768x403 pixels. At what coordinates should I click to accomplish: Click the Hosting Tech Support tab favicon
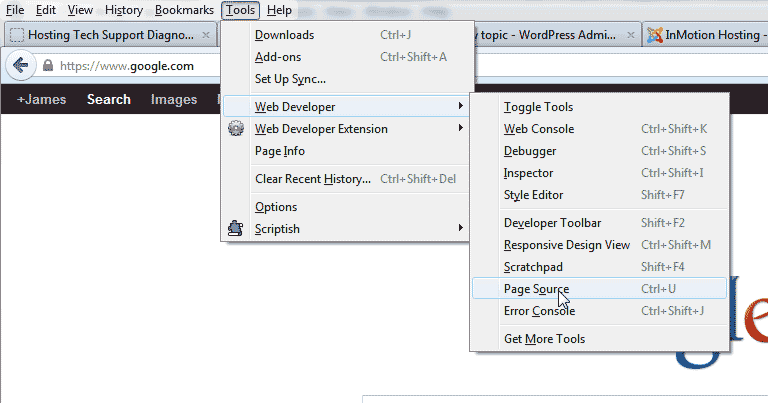15,34
